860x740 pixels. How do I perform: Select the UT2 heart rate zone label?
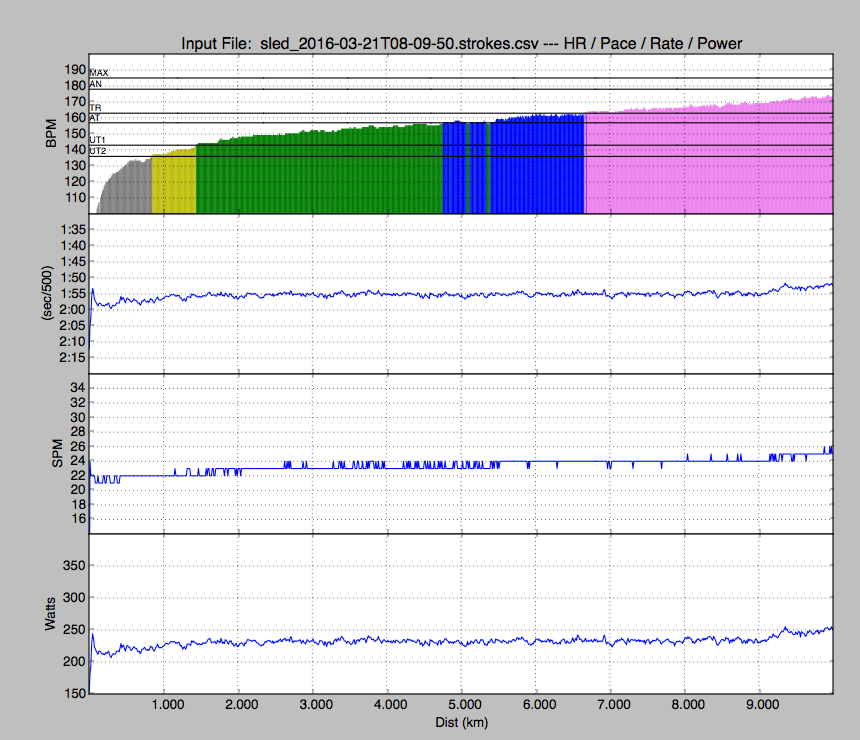(98, 151)
